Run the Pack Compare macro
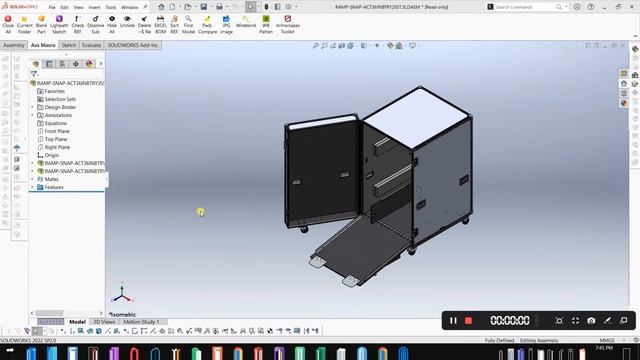 click(207, 24)
